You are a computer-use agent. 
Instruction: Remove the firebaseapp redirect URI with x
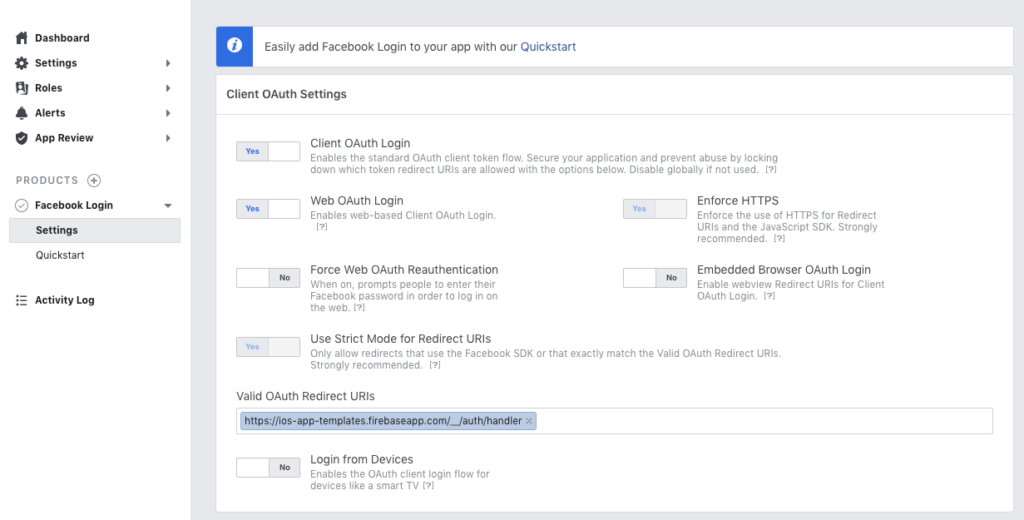coord(529,421)
